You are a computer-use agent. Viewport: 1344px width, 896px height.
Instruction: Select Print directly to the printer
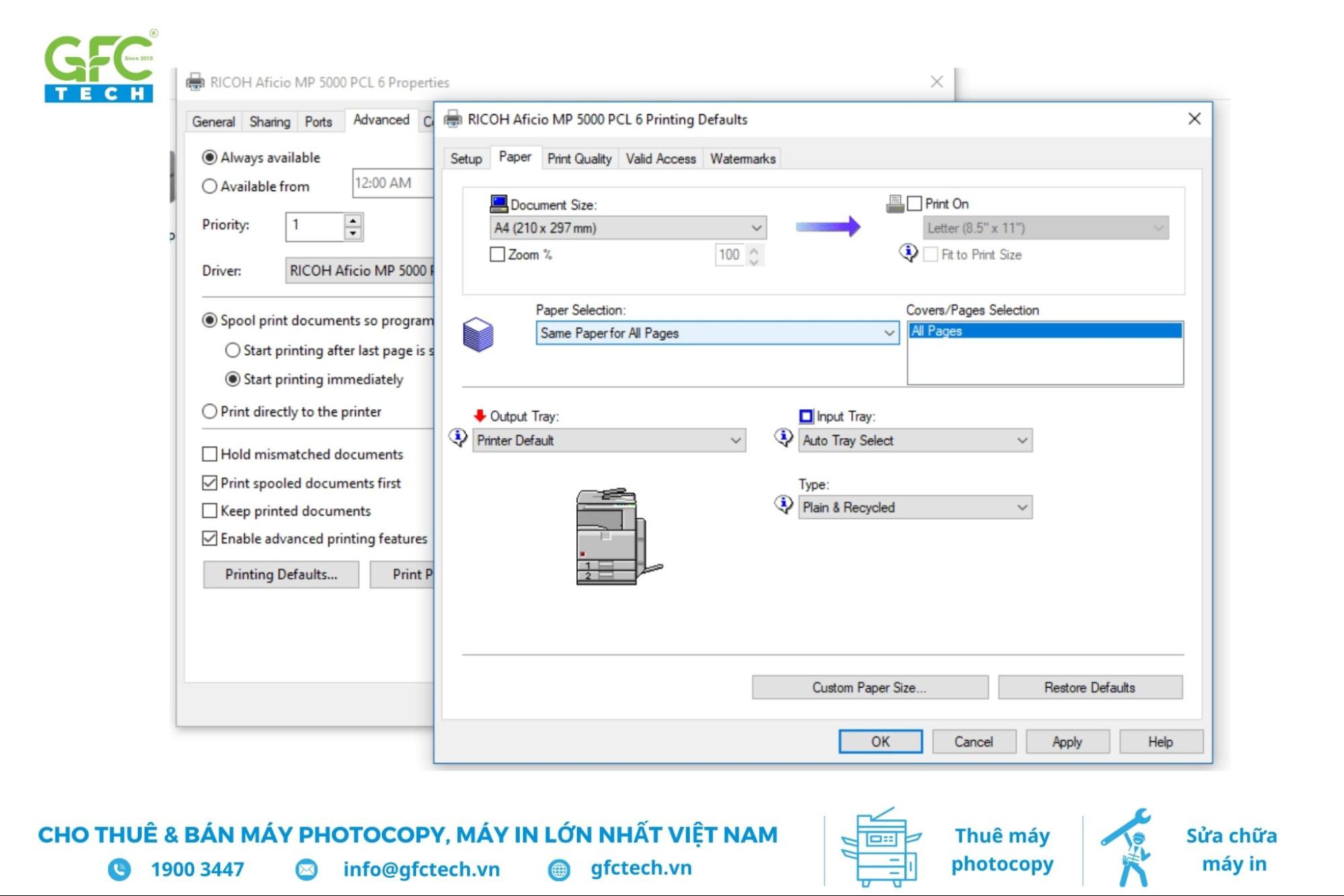[210, 411]
